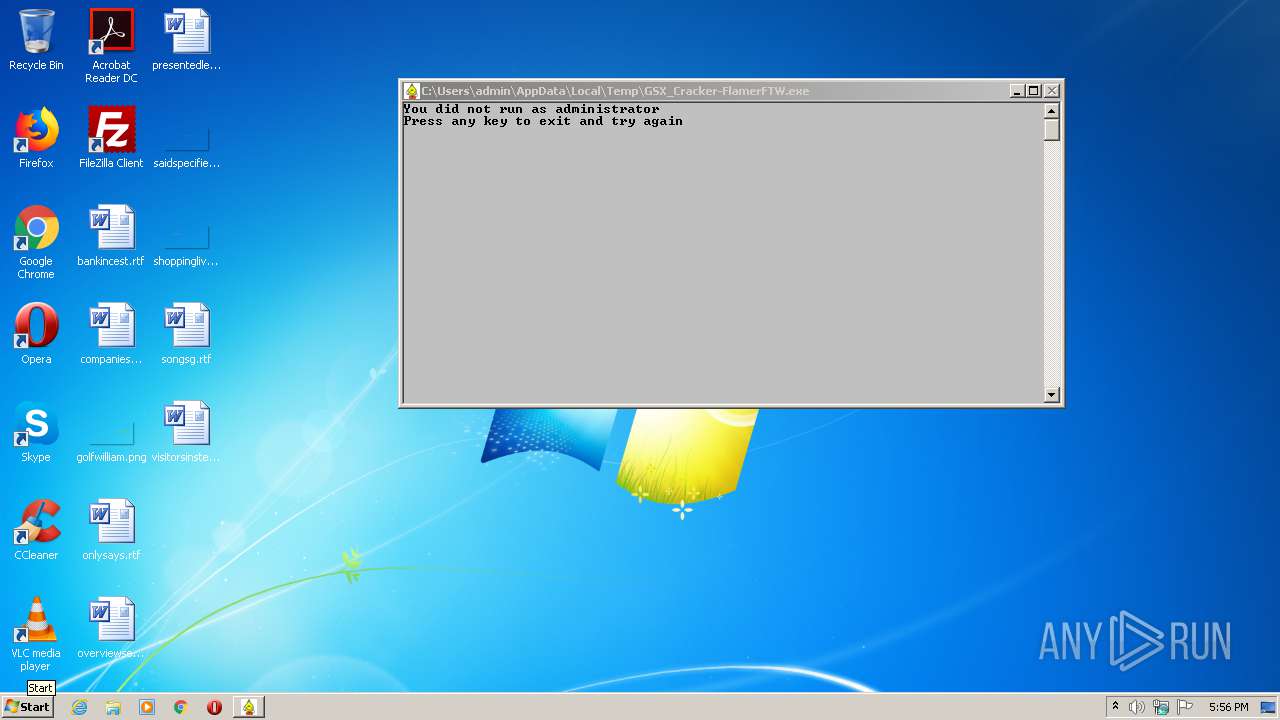1280x720 pixels.
Task: Launch Acrobat Reader DC shortcut
Action: click(x=111, y=46)
